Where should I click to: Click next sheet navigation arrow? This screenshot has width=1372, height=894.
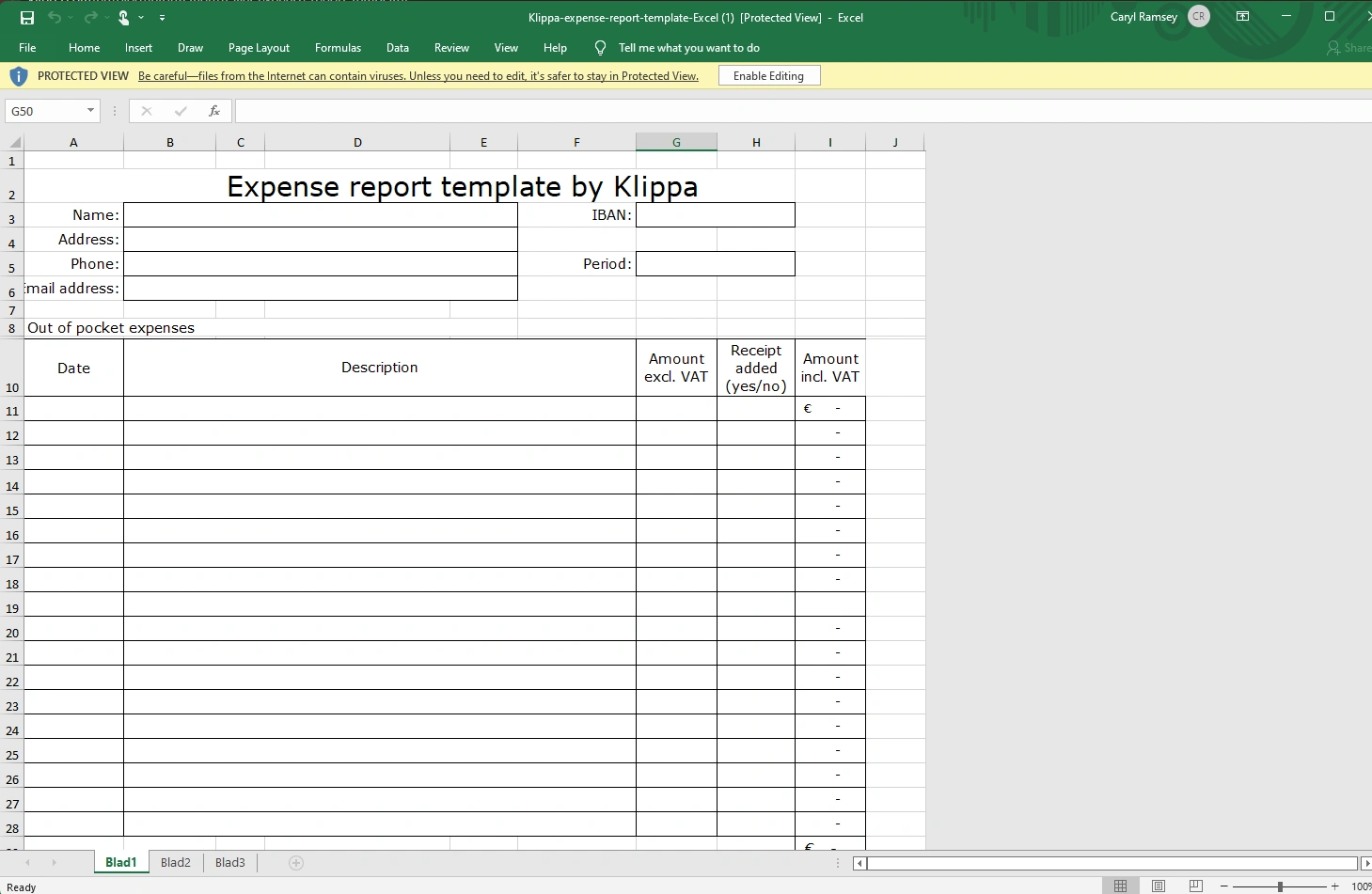point(55,862)
